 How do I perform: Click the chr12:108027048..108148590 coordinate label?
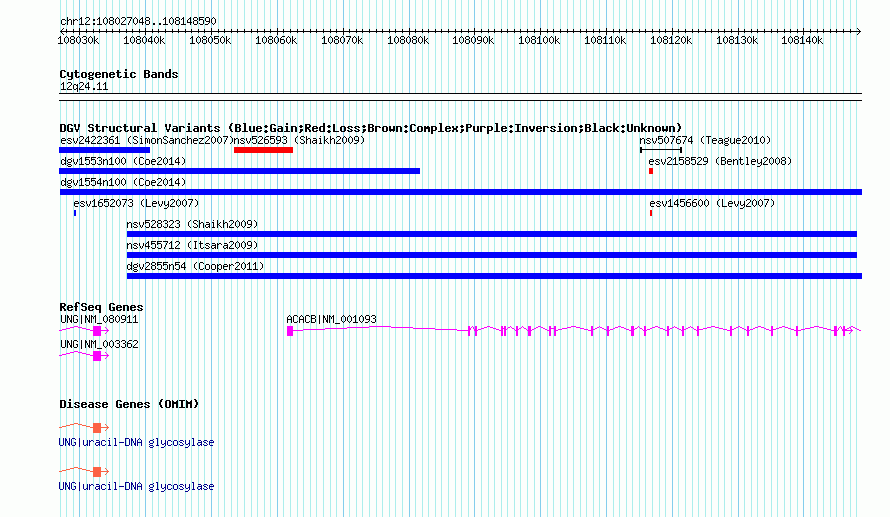138,22
